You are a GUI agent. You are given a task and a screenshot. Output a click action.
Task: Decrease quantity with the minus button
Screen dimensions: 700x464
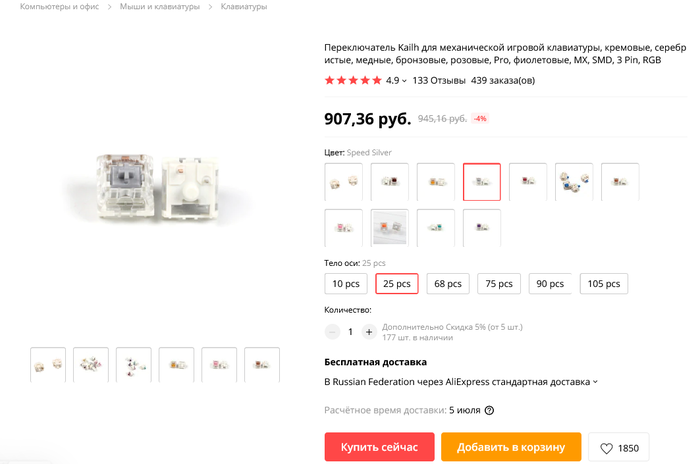click(332, 332)
